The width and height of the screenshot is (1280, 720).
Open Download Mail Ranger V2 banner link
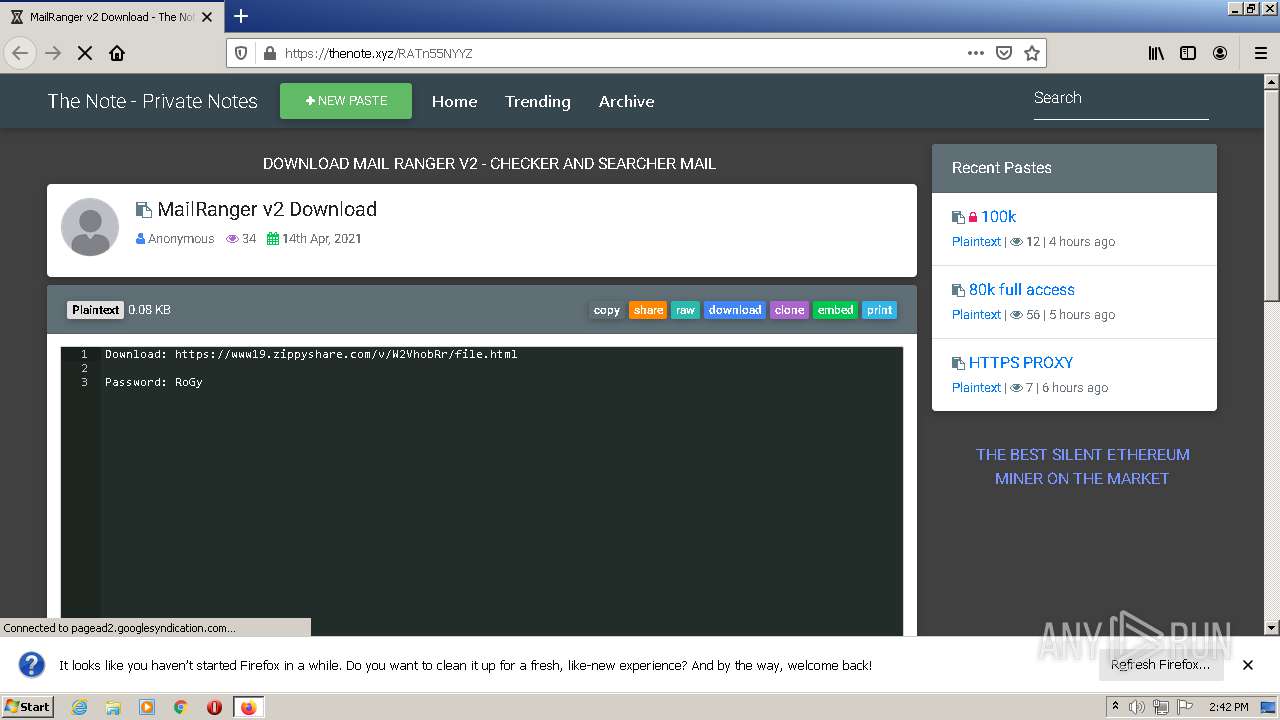(489, 163)
